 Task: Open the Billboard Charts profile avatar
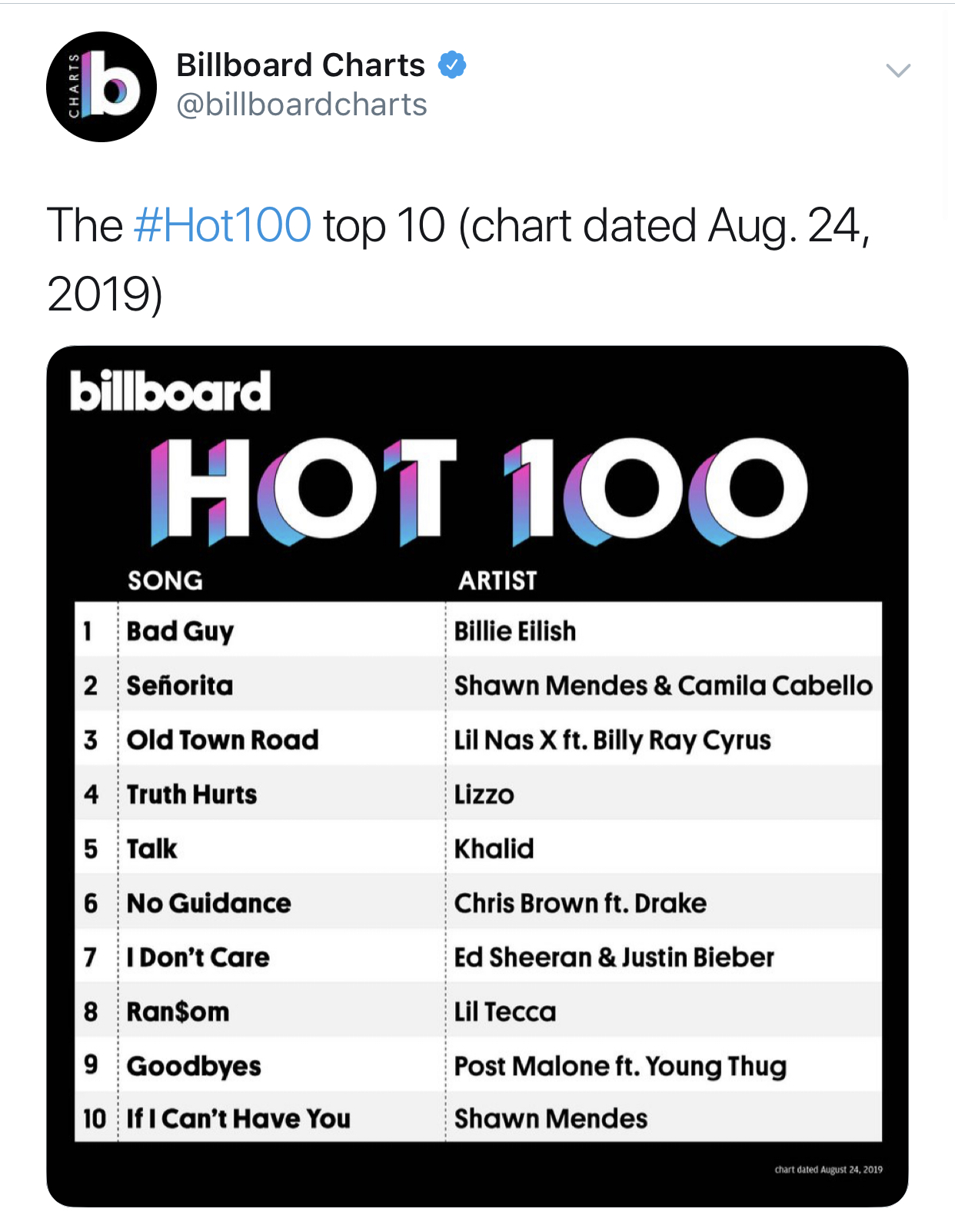[x=101, y=87]
